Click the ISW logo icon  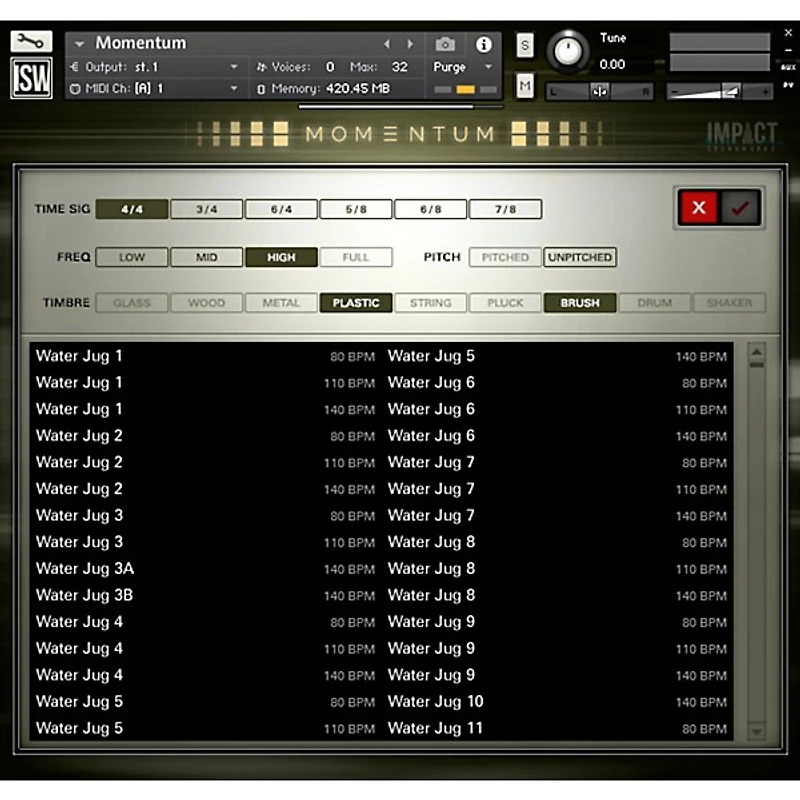[30, 78]
